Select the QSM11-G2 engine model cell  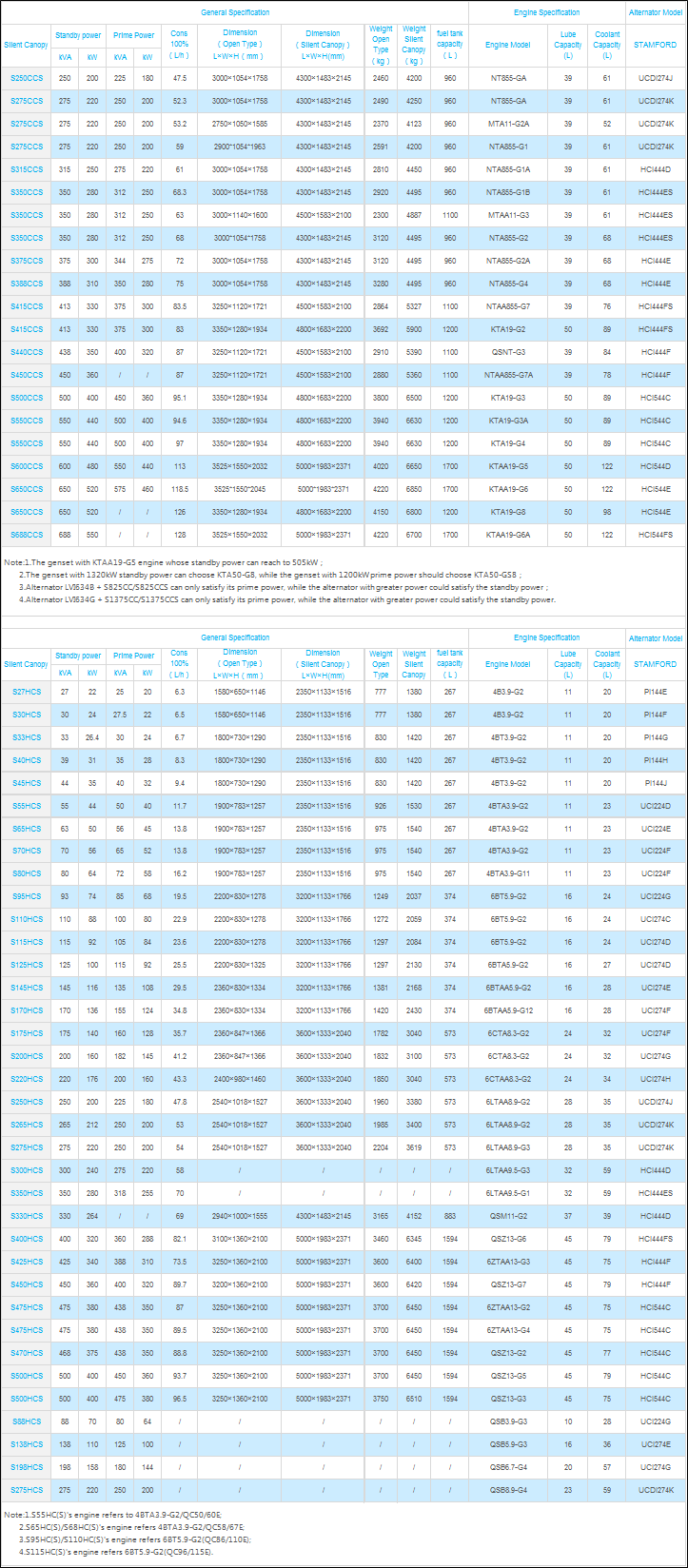(508, 1216)
